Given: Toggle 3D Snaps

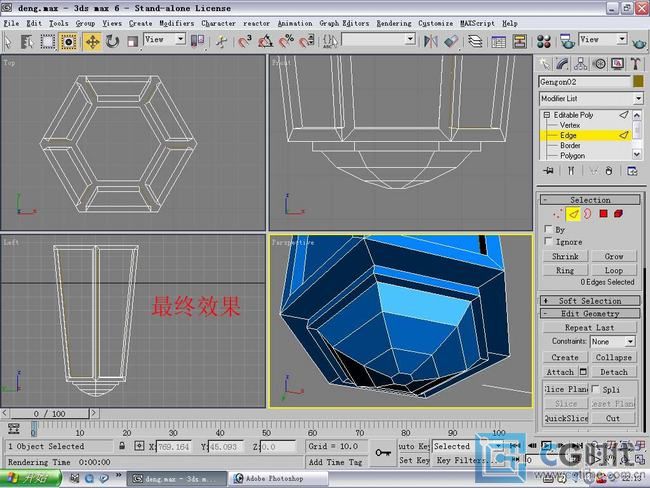Looking at the screenshot, I should (x=245, y=41).
